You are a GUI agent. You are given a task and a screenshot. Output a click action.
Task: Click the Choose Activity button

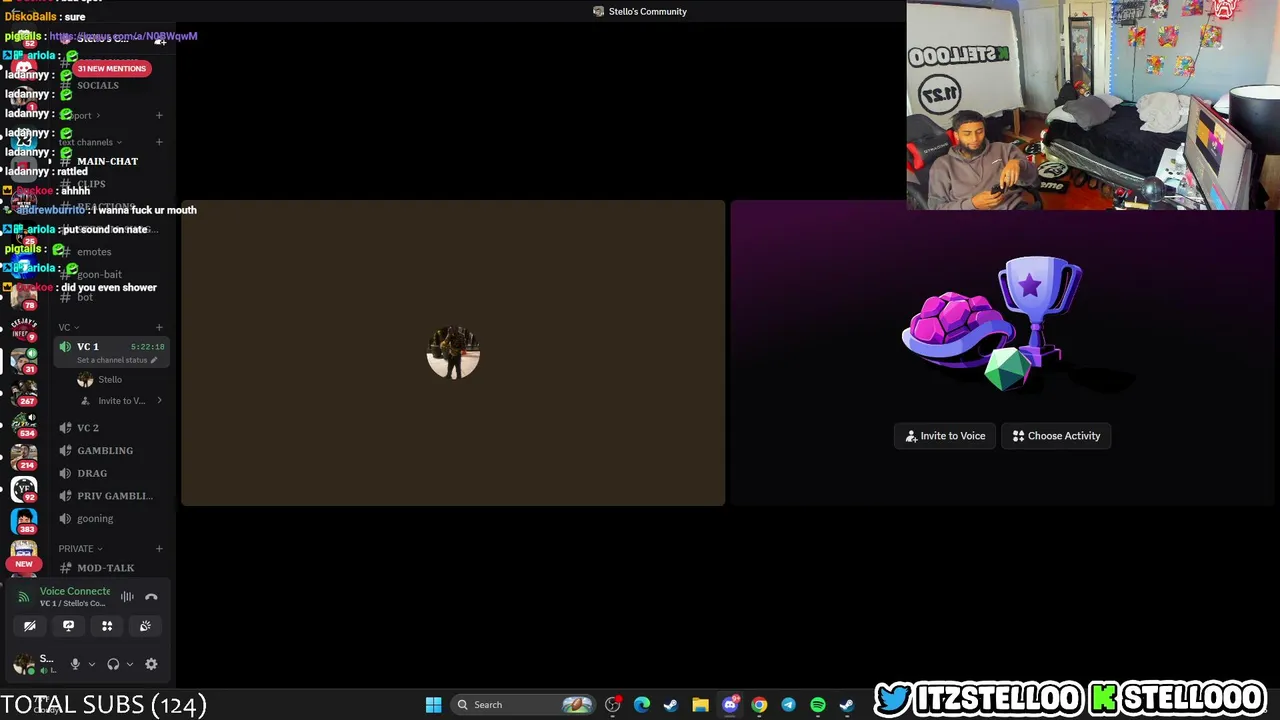[1056, 436]
